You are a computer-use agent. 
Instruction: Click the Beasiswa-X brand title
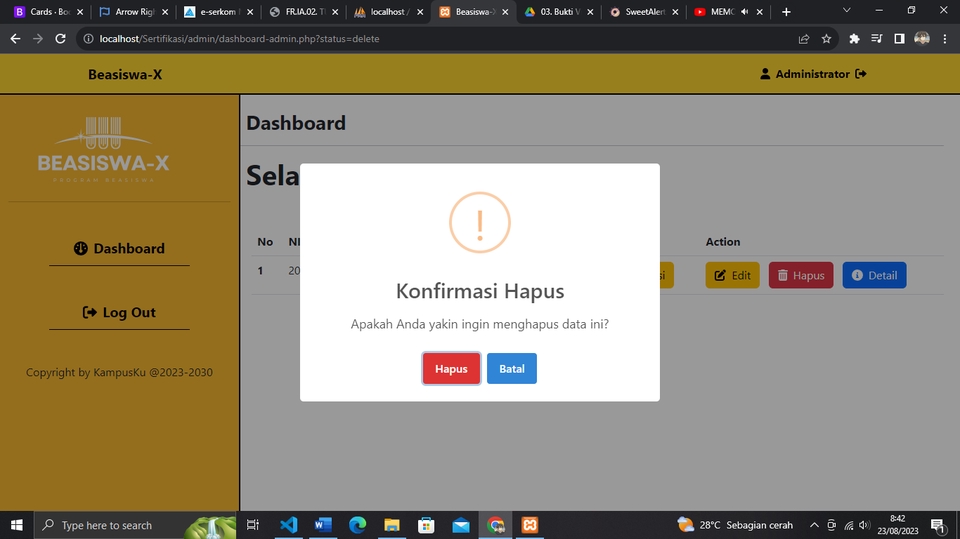point(125,74)
